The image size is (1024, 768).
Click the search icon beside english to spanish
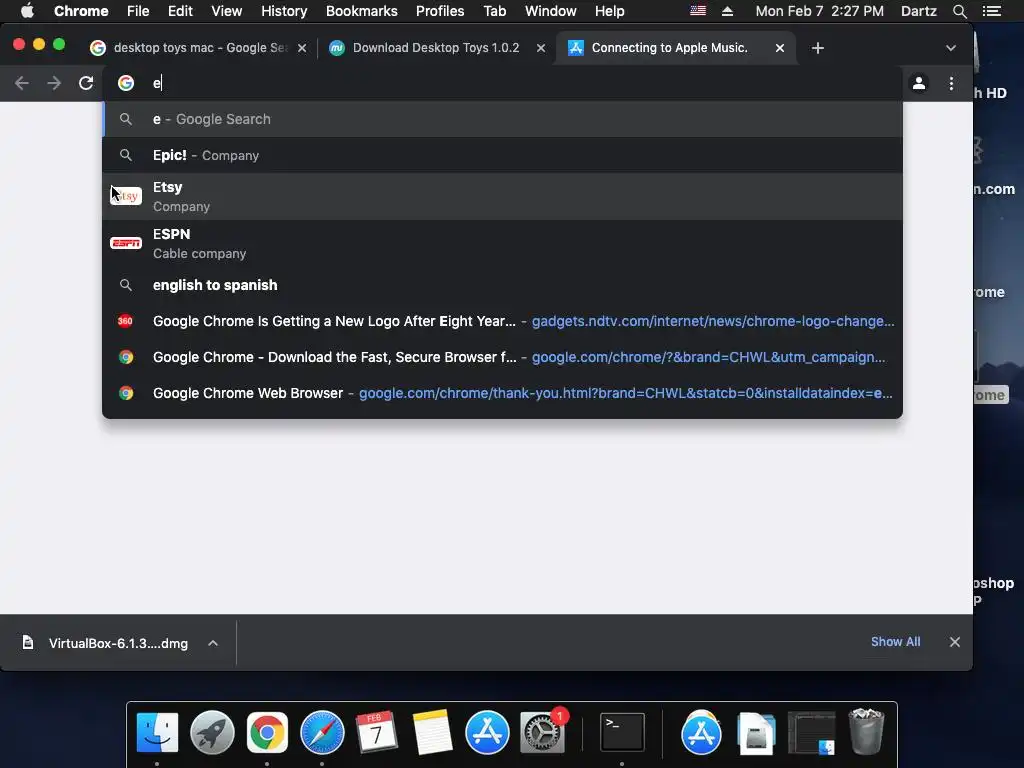125,285
